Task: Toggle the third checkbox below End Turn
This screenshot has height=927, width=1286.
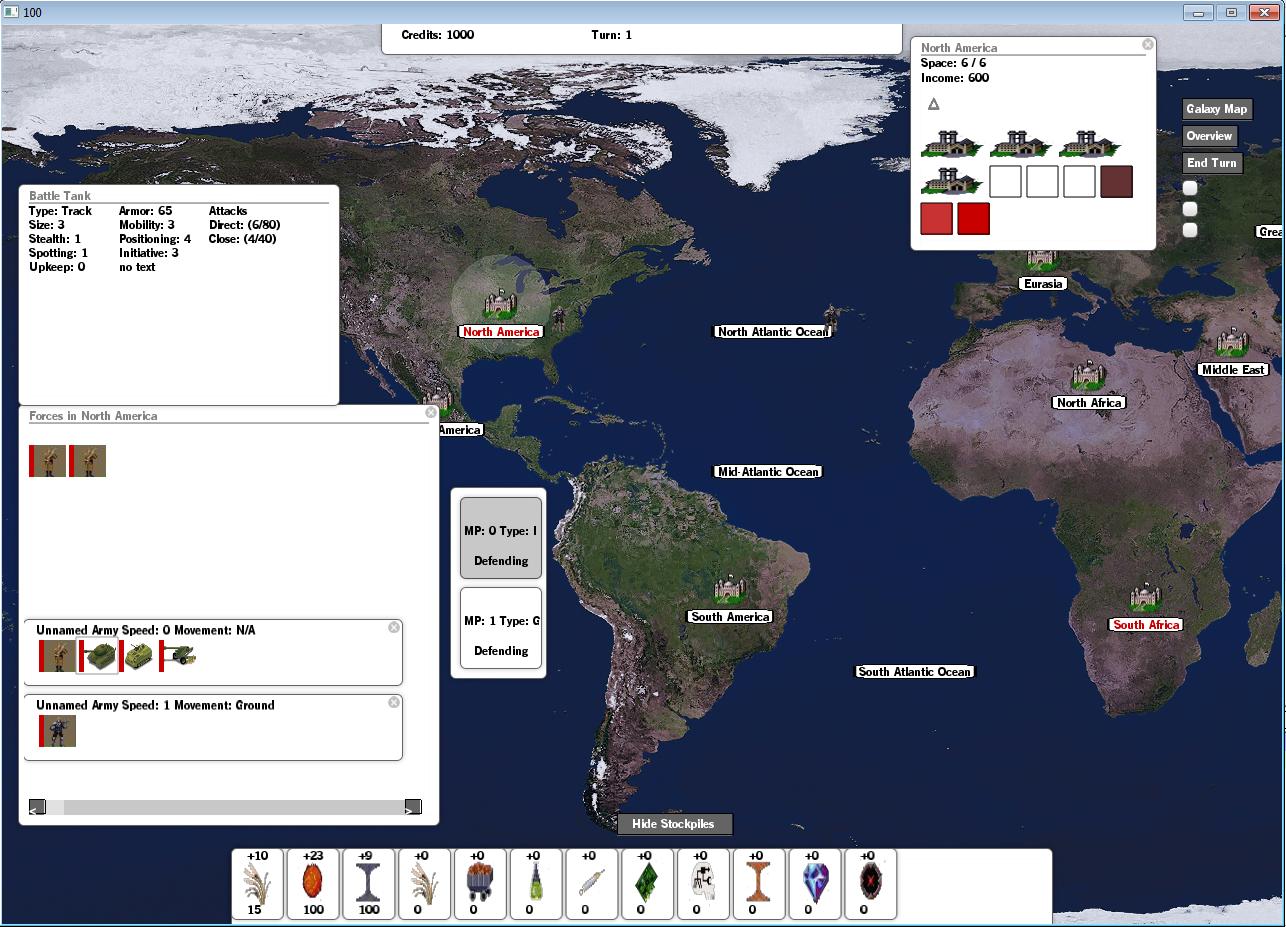Action: [x=1190, y=230]
